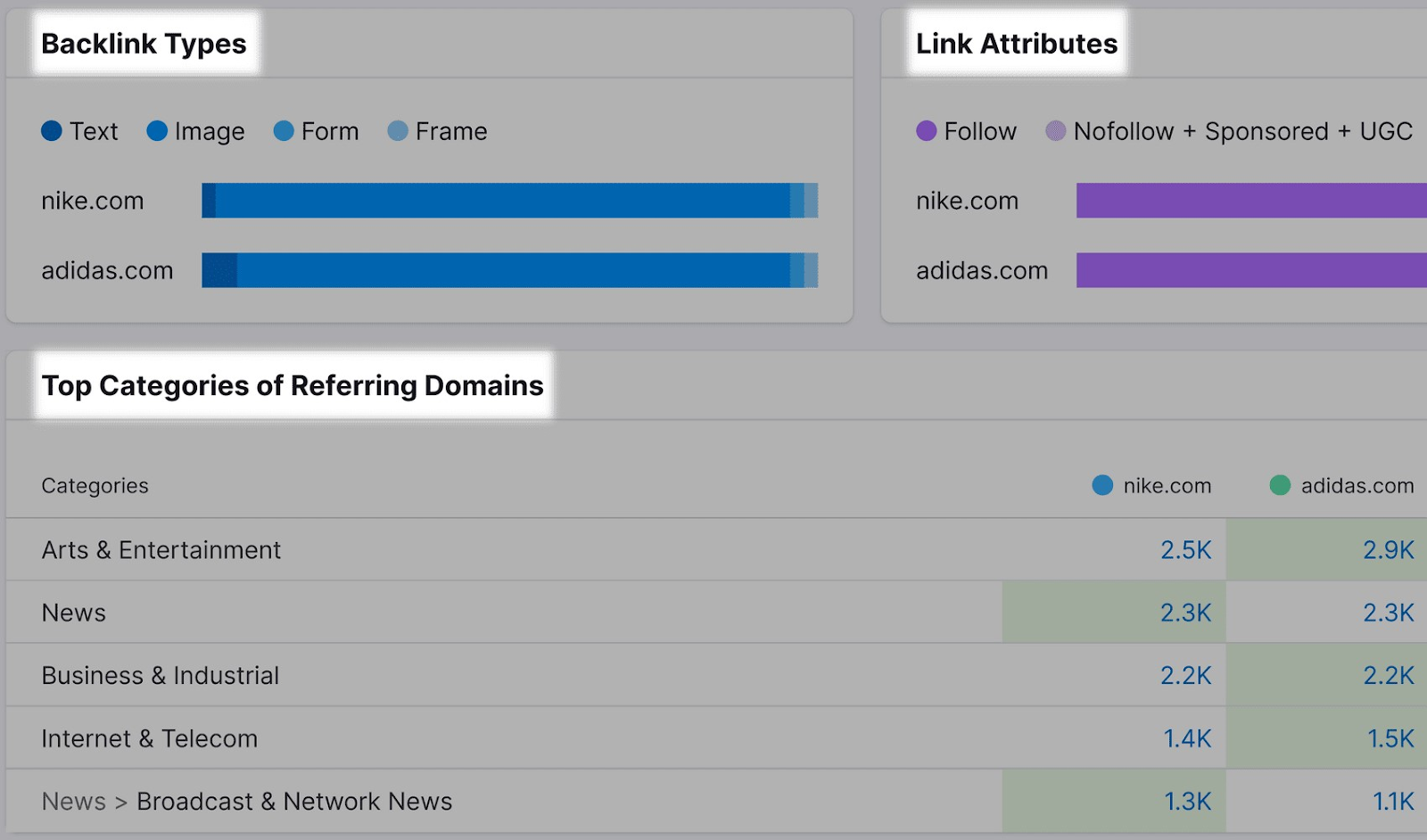Viewport: 1427px width, 840px height.
Task: Open the Link Attributes section header
Action: tap(1017, 44)
